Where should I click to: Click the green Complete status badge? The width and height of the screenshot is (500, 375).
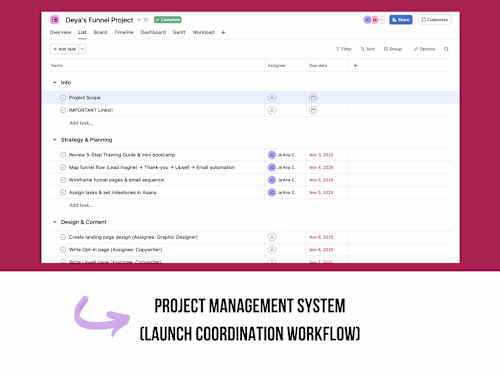click(x=168, y=20)
